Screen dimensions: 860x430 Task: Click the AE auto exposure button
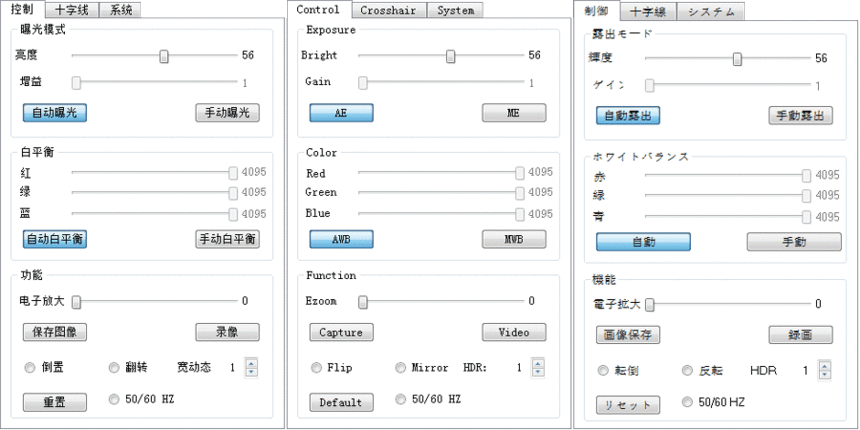point(341,113)
